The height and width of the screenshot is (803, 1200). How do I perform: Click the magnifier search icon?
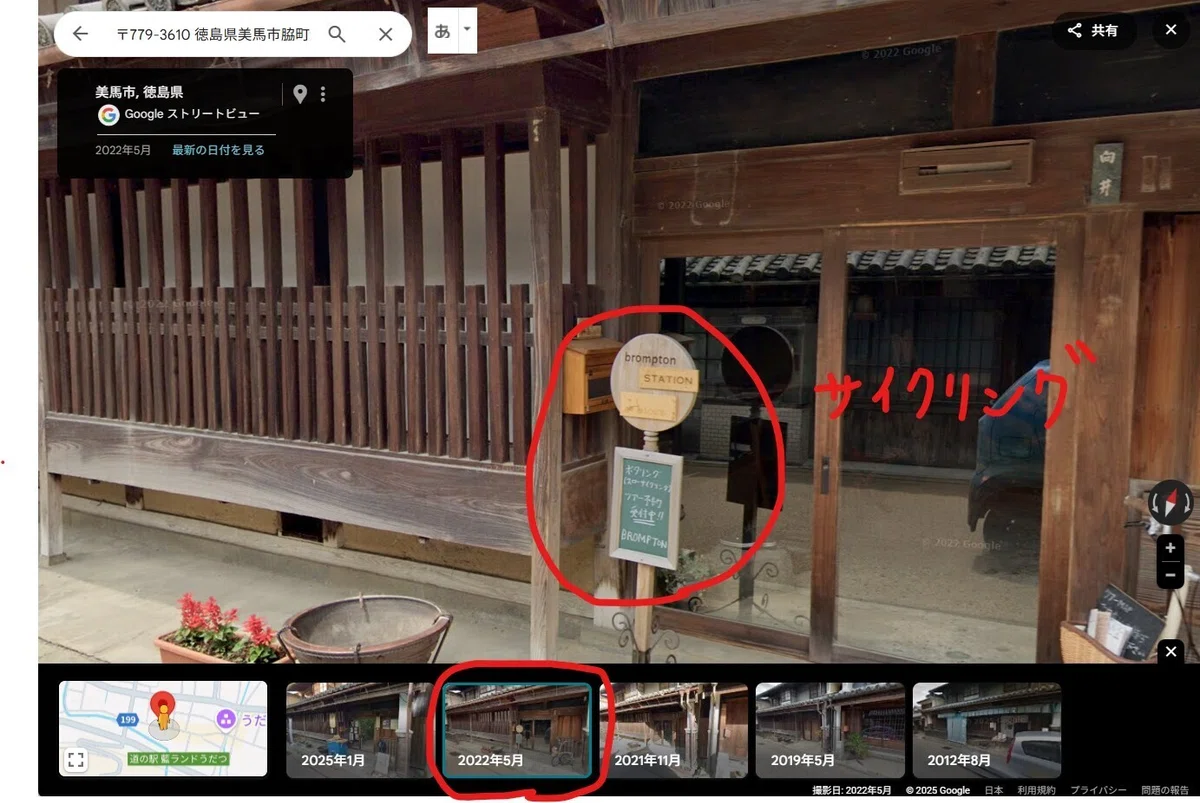(x=337, y=34)
